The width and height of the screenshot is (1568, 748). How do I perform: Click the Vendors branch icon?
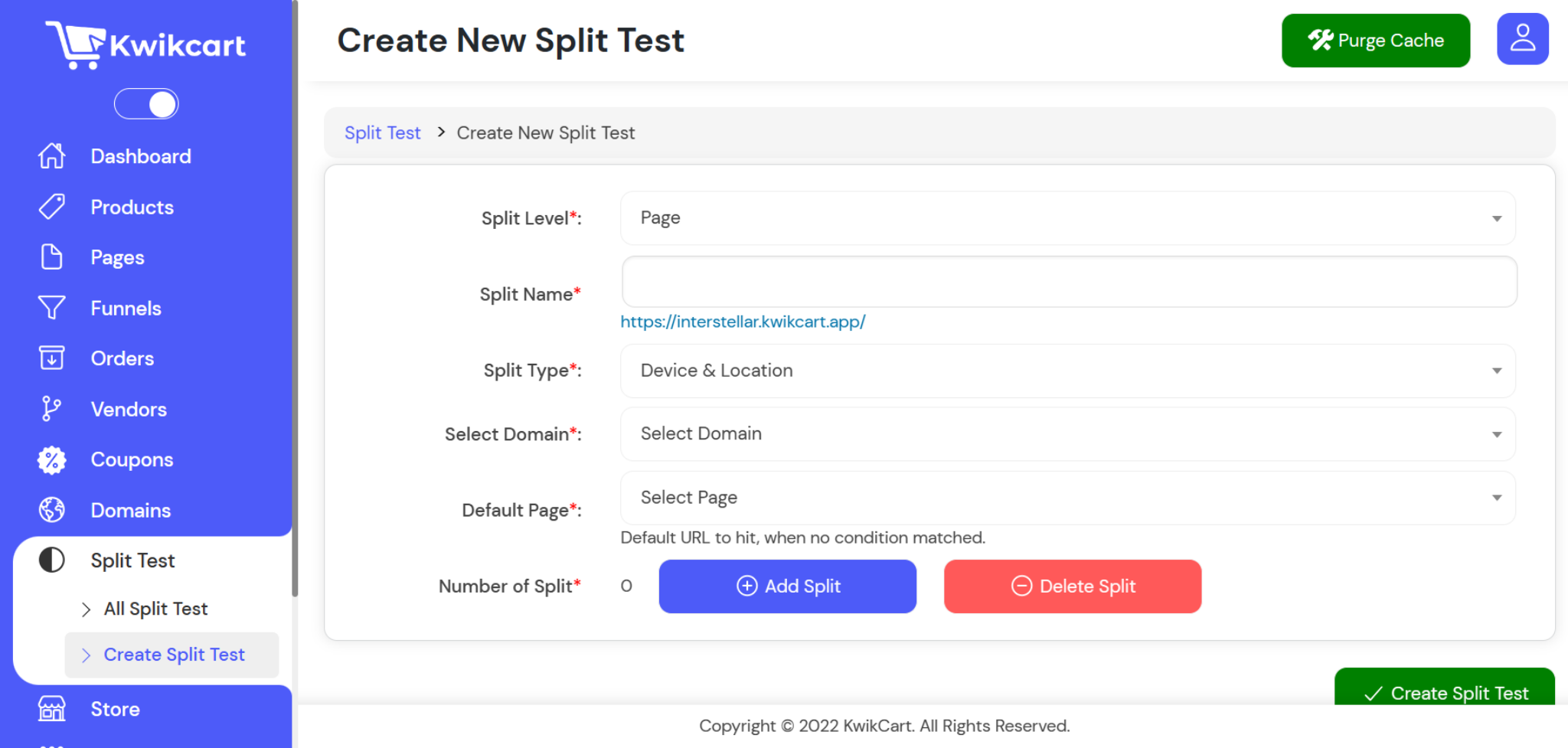coord(51,409)
